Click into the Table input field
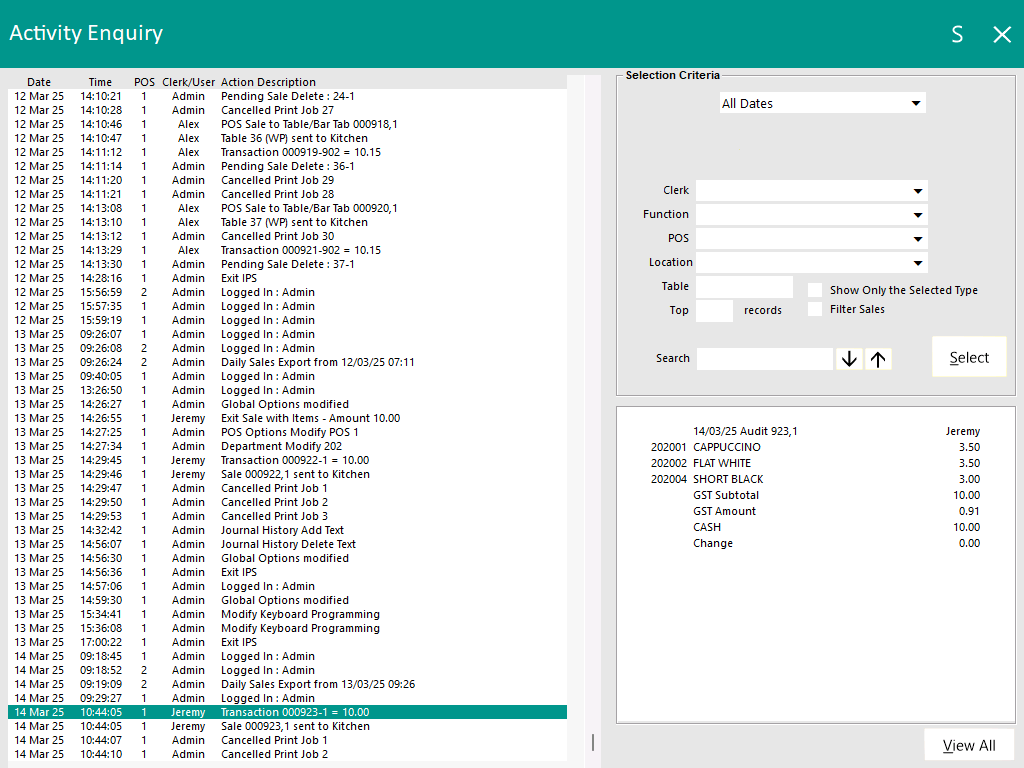The image size is (1024, 768). click(x=744, y=287)
